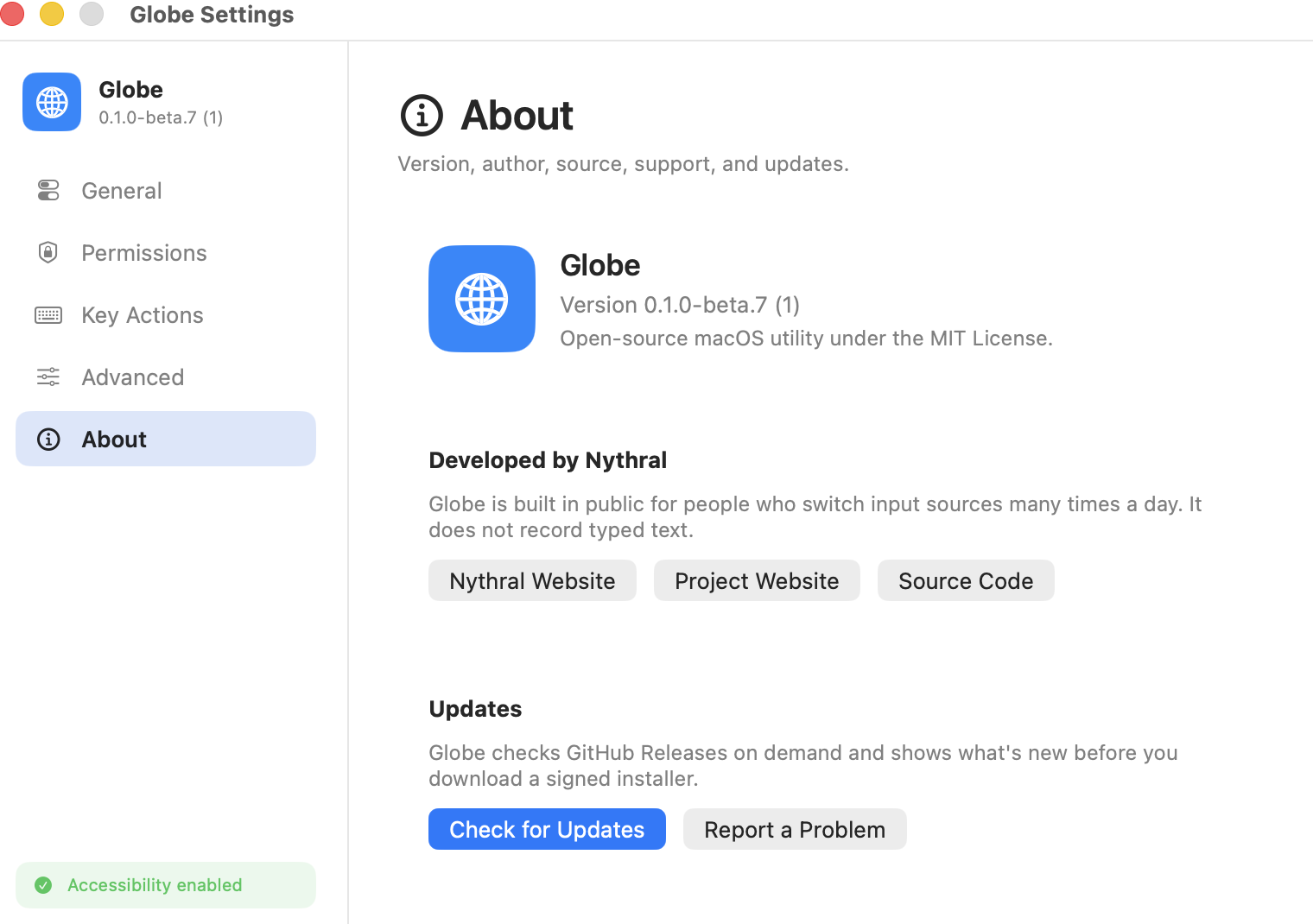1313x924 pixels.
Task: Click the About info icon in sidebar
Action: (48, 439)
